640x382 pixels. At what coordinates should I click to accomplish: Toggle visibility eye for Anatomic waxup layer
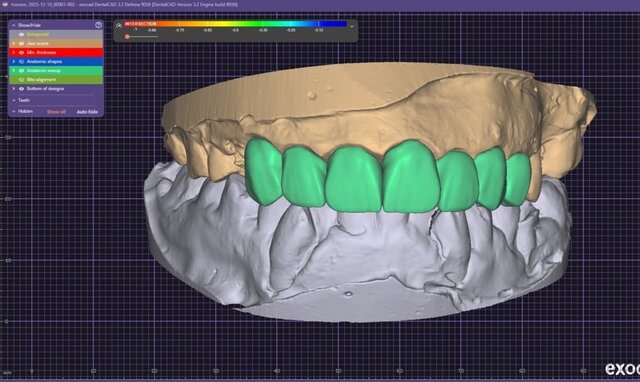[x=22, y=71]
